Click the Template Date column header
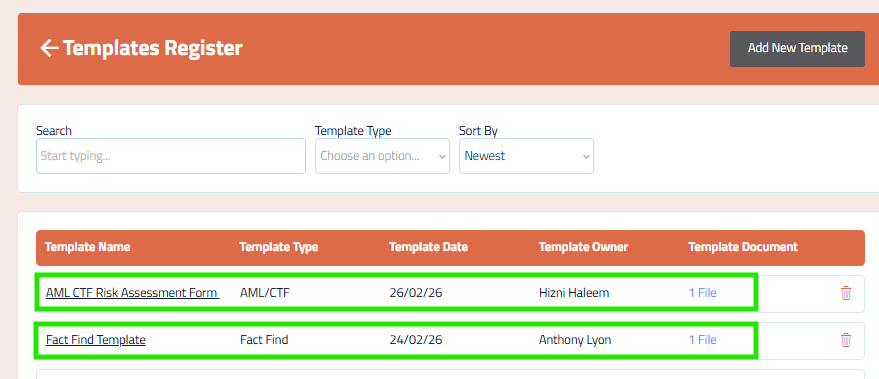879x379 pixels. tap(428, 247)
